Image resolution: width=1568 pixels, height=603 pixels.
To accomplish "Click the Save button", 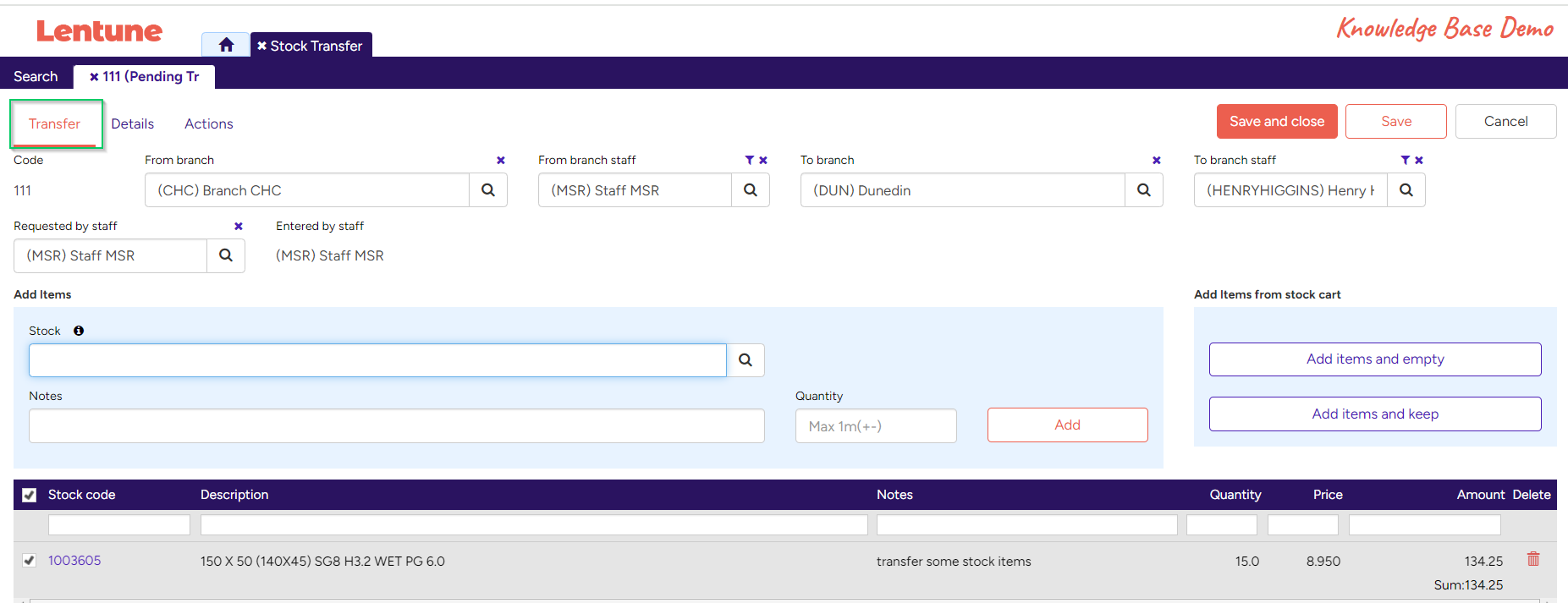I will pyautogui.click(x=1396, y=121).
